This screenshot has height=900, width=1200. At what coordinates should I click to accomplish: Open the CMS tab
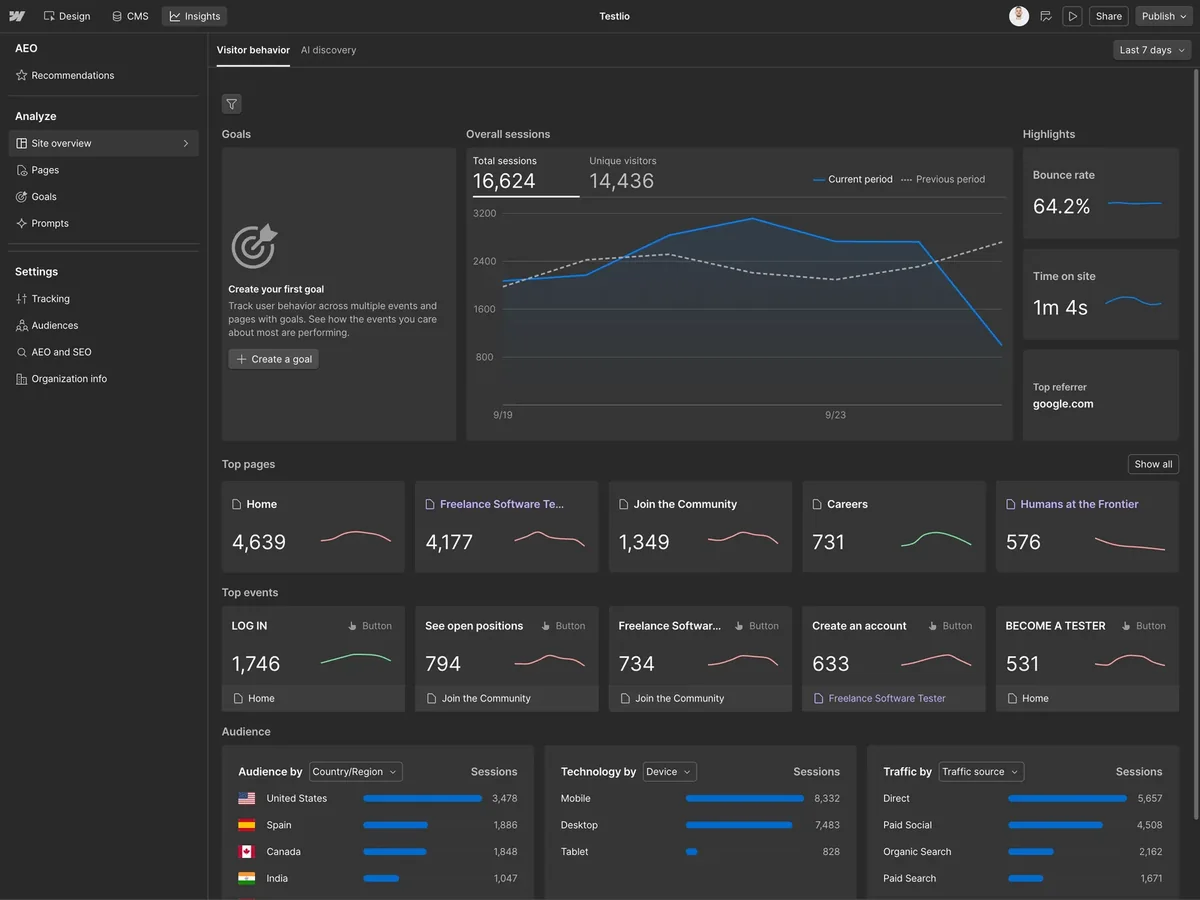click(130, 16)
